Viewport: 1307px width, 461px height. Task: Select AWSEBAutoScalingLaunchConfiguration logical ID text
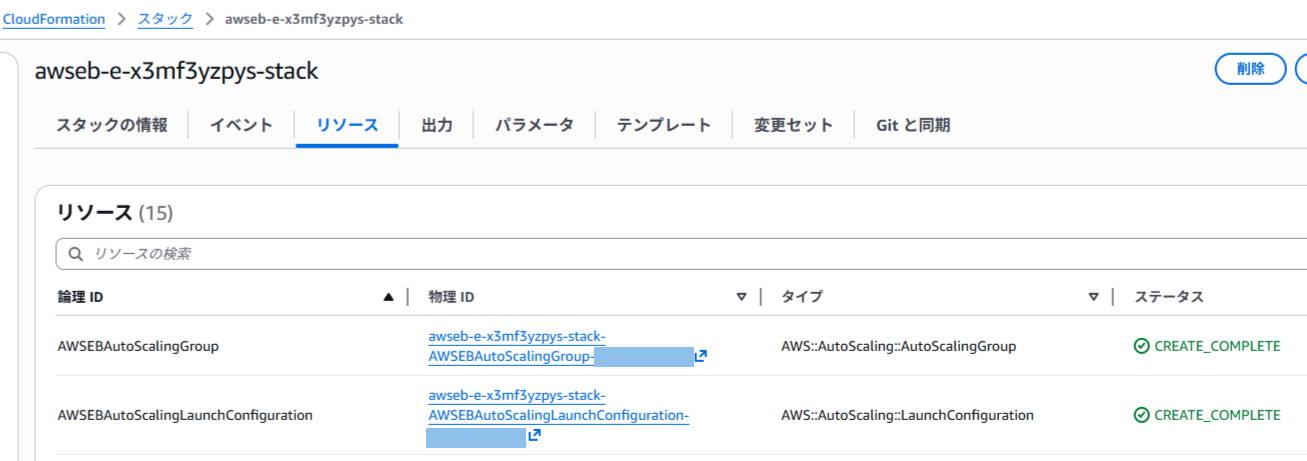pyautogui.click(x=185, y=415)
